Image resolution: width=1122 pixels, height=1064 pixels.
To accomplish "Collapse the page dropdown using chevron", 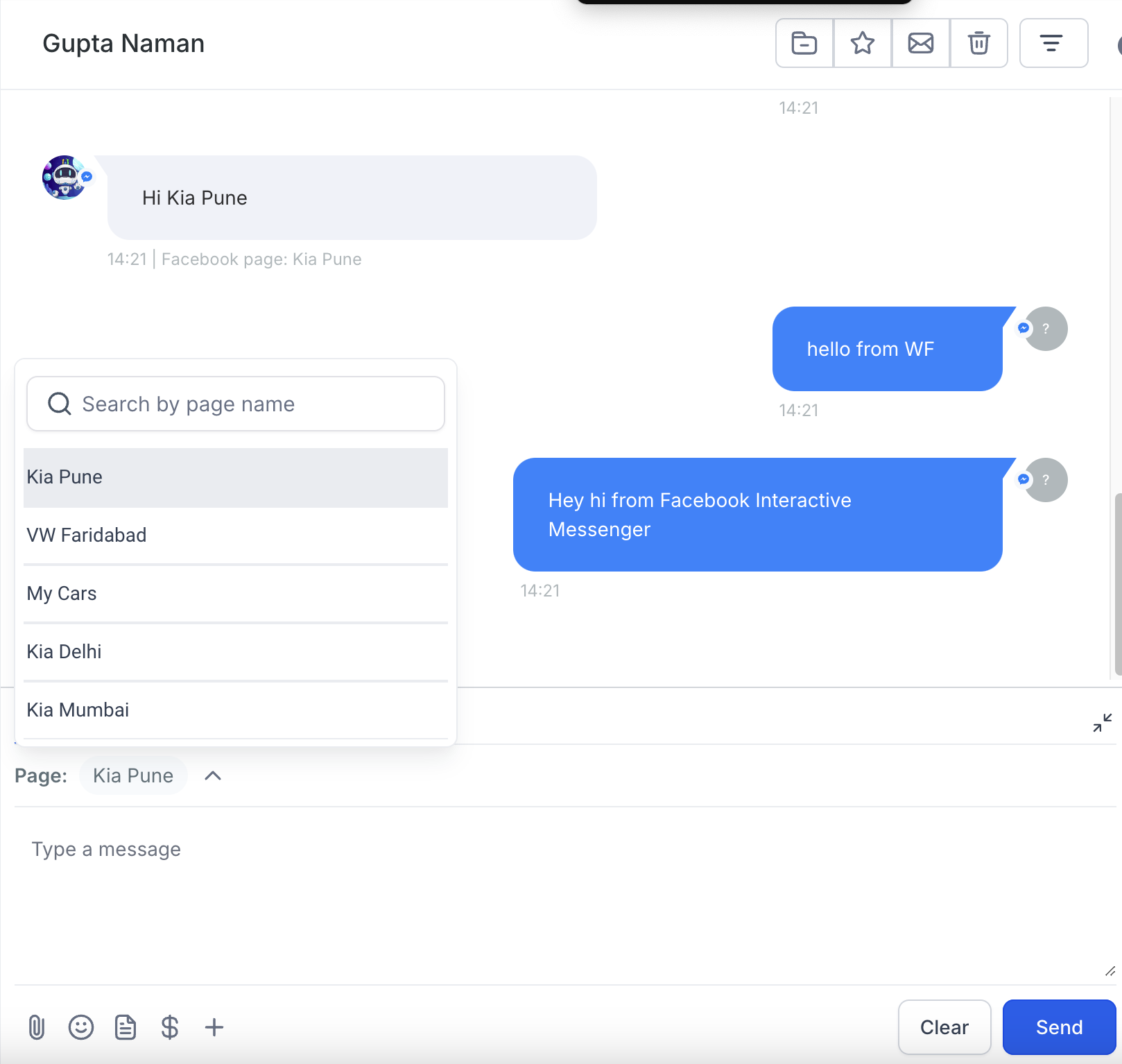I will point(213,775).
